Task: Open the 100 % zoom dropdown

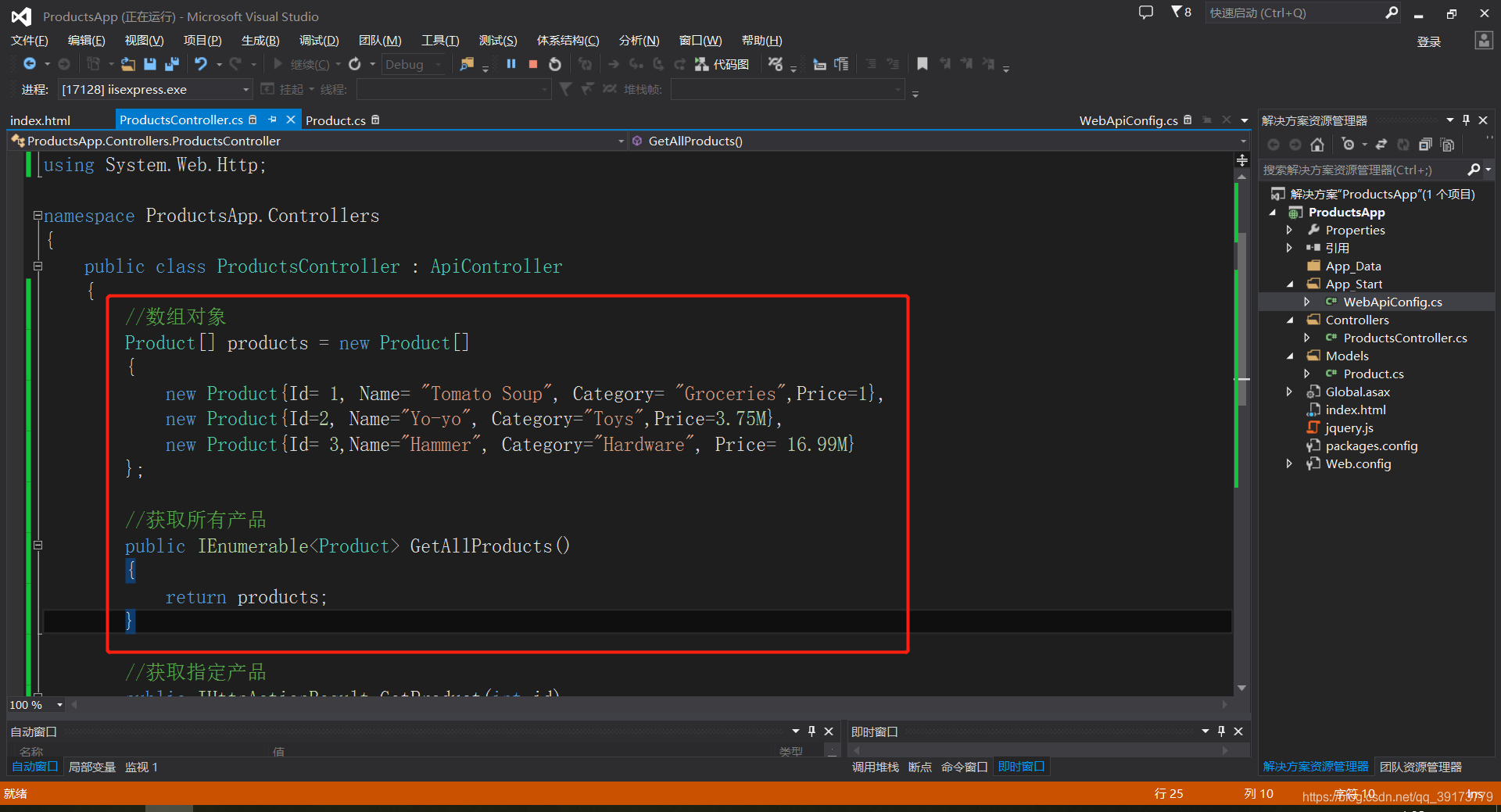Action: click(x=37, y=705)
